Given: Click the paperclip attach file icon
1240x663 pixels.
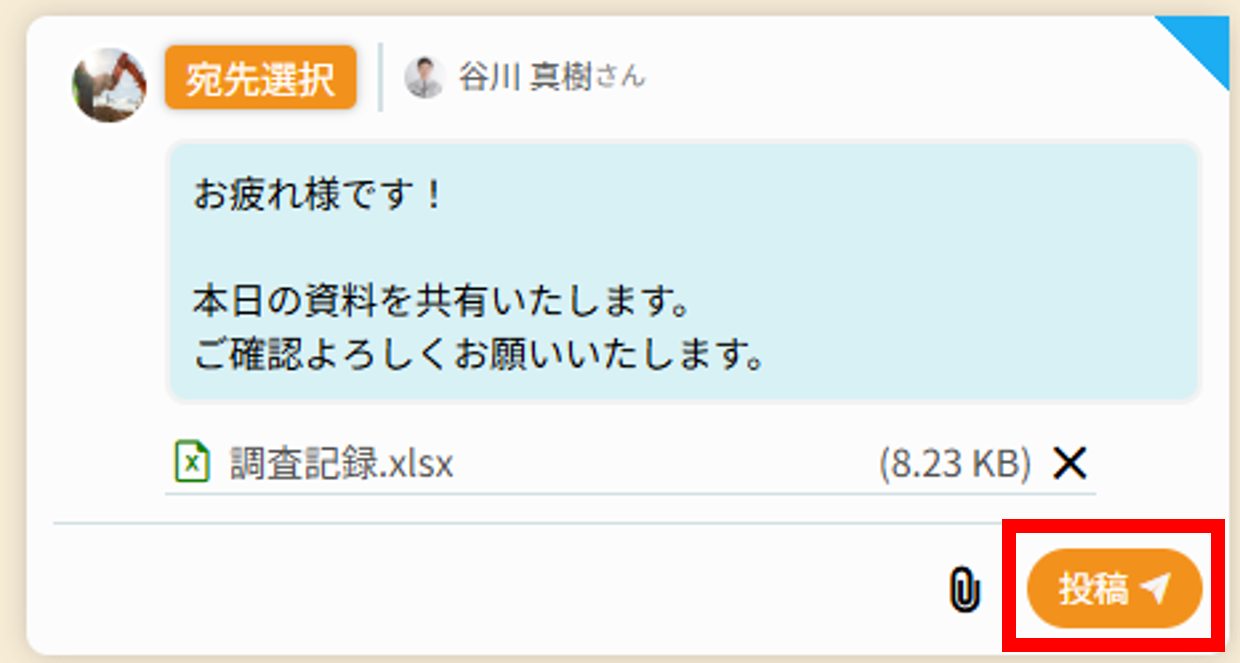Looking at the screenshot, I should coord(963,590).
